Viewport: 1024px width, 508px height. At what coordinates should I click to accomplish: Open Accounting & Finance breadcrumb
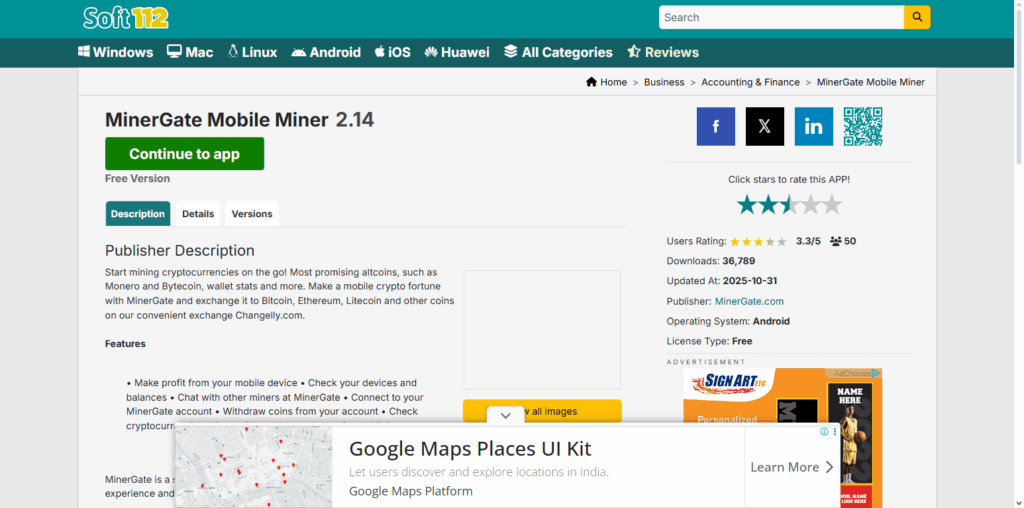tap(750, 82)
